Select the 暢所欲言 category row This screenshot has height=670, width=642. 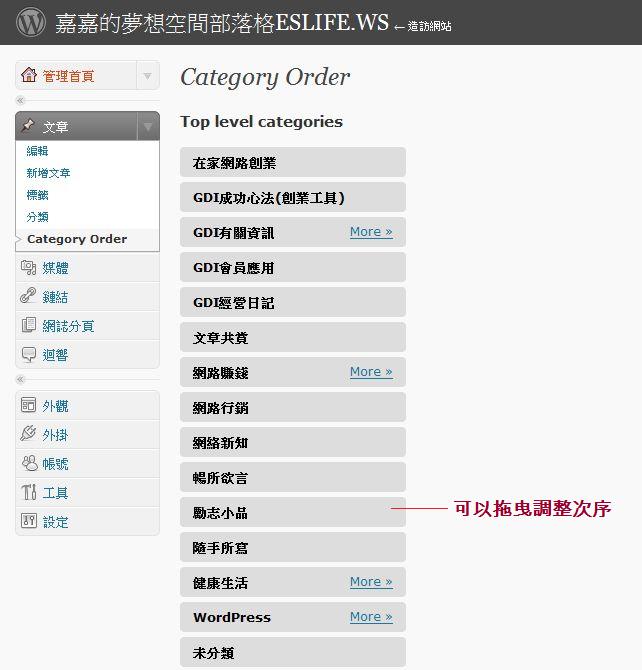coord(293,477)
